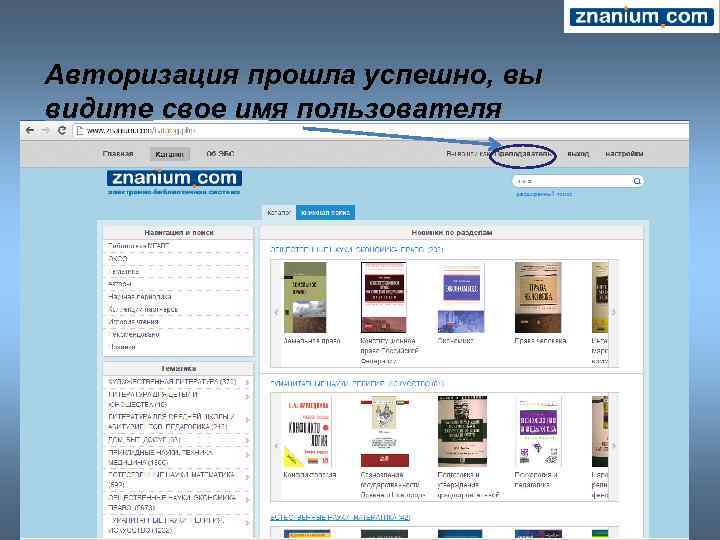Select ДОМ. БЫТ. ДОСУГ topic
Screen dimensions: 720x540
pos(145,440)
